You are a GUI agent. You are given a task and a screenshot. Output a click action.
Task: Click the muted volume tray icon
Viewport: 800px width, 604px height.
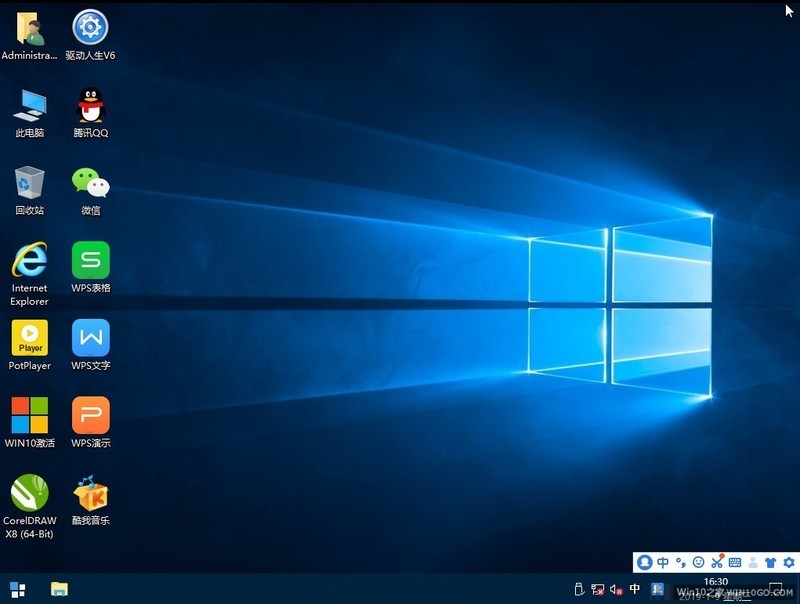point(616,589)
